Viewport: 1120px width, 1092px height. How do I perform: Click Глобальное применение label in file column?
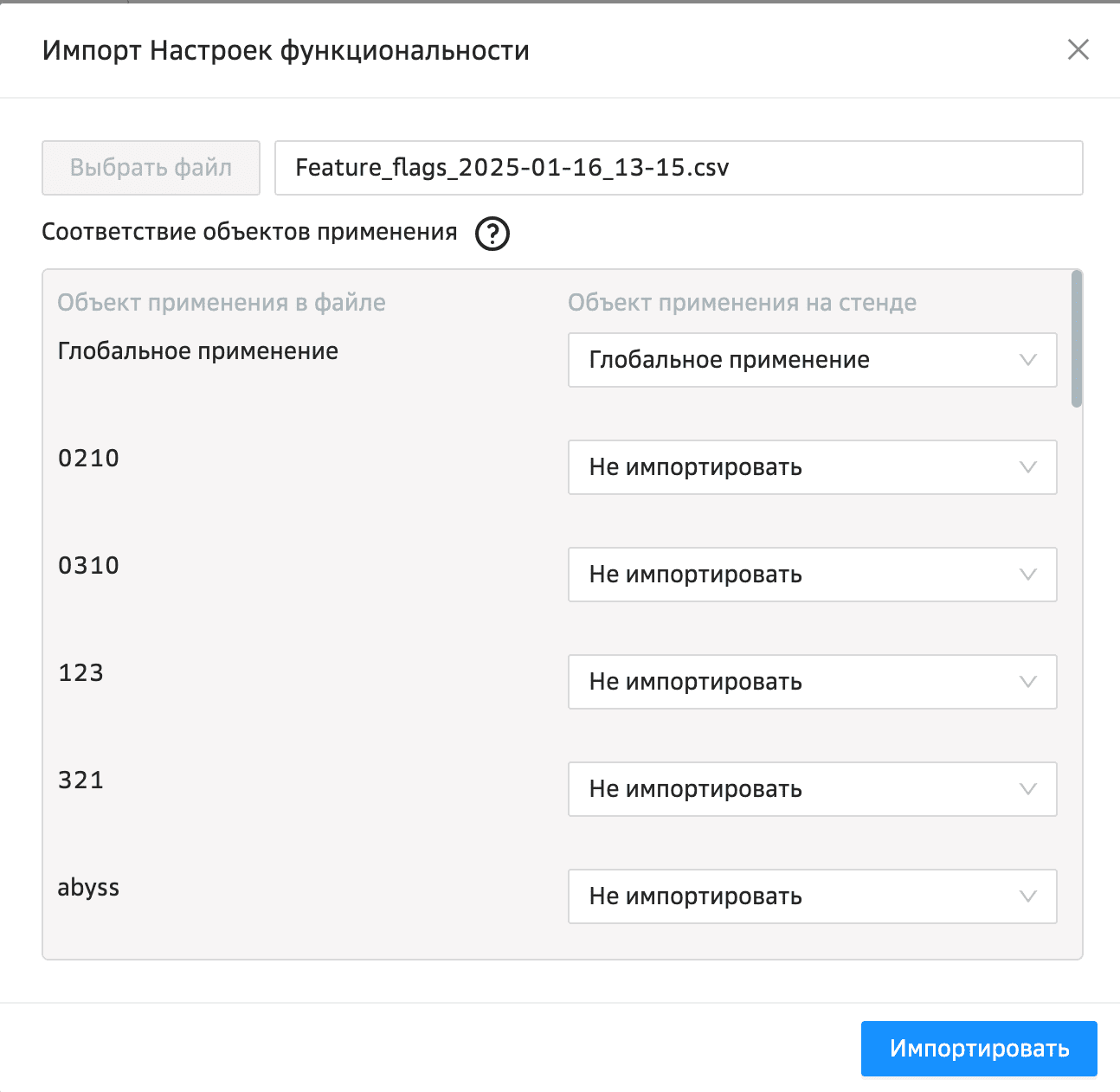tap(197, 351)
